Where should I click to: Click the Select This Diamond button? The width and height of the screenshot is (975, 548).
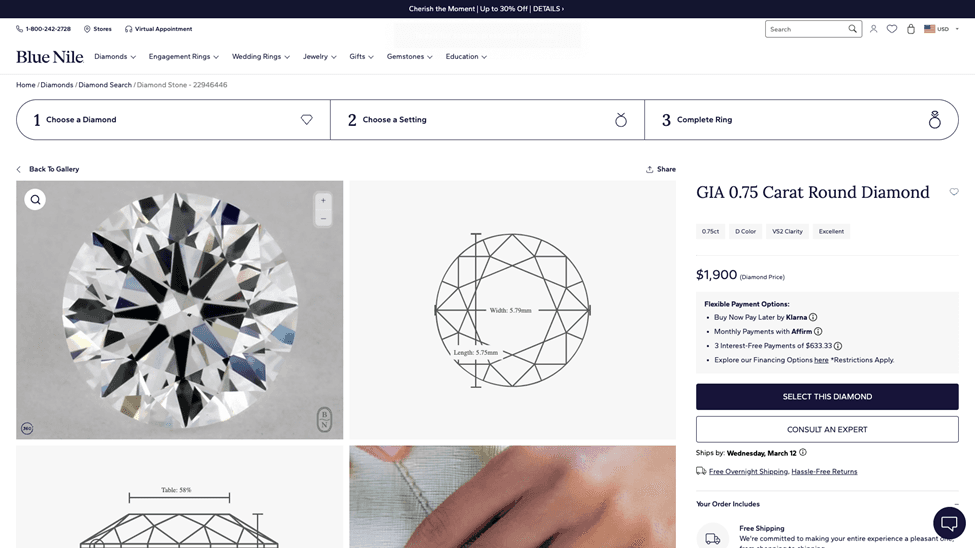[827, 397]
